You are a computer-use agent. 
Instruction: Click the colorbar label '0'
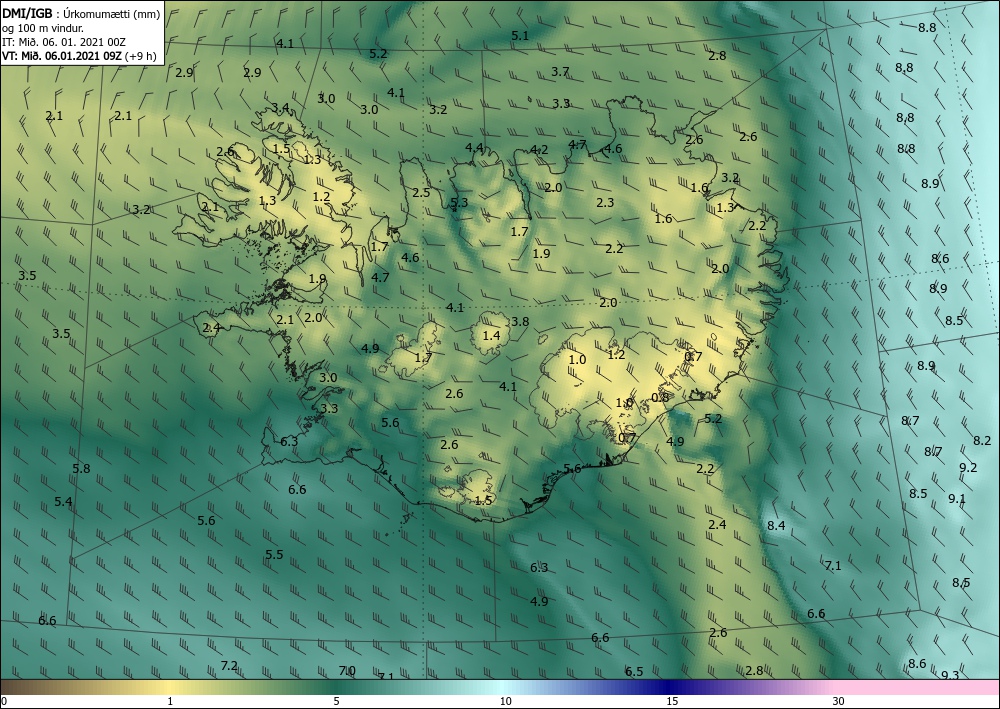click(x=4, y=701)
